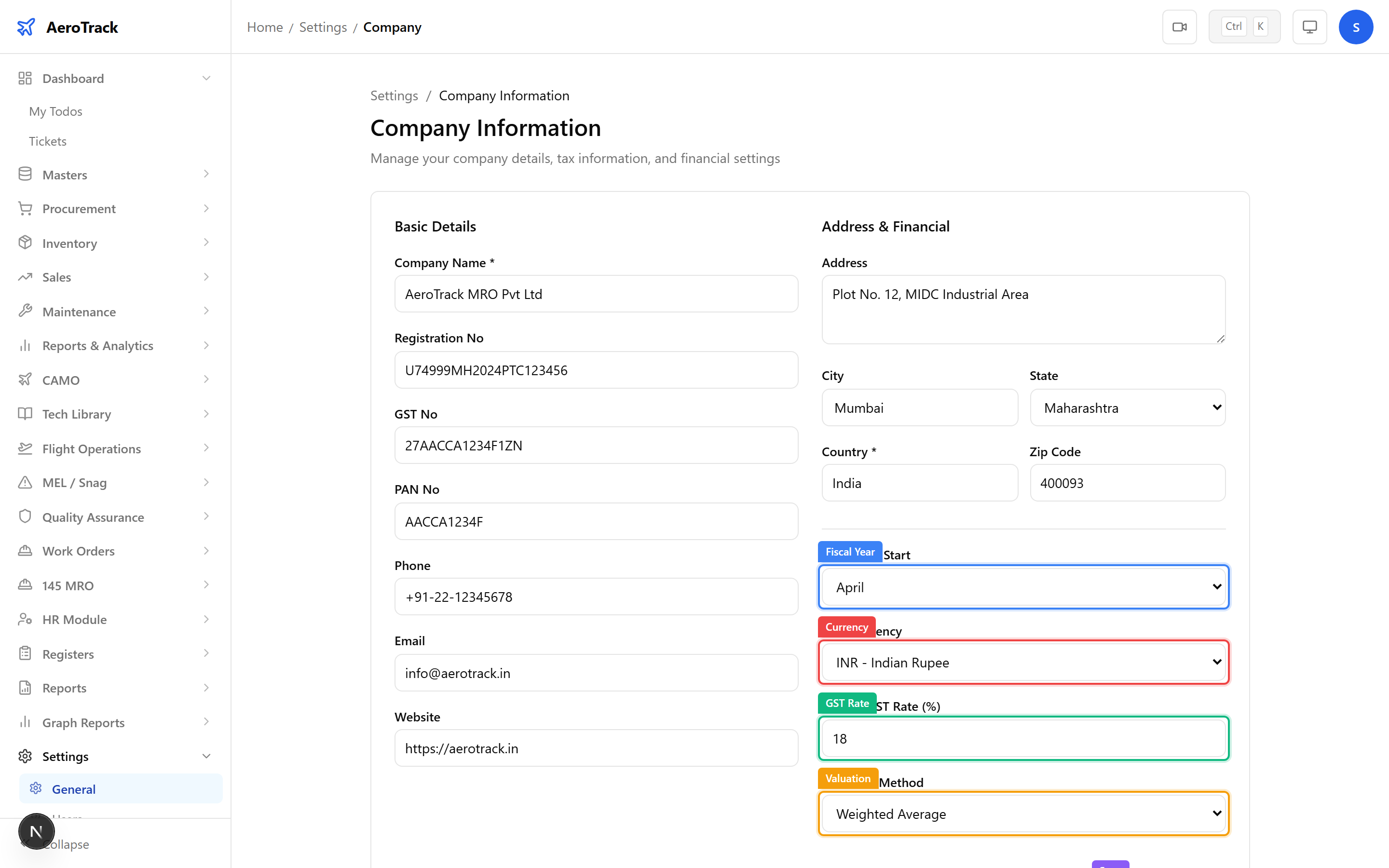
Task: Open the Fiscal Year Start dropdown
Action: tap(1023, 587)
